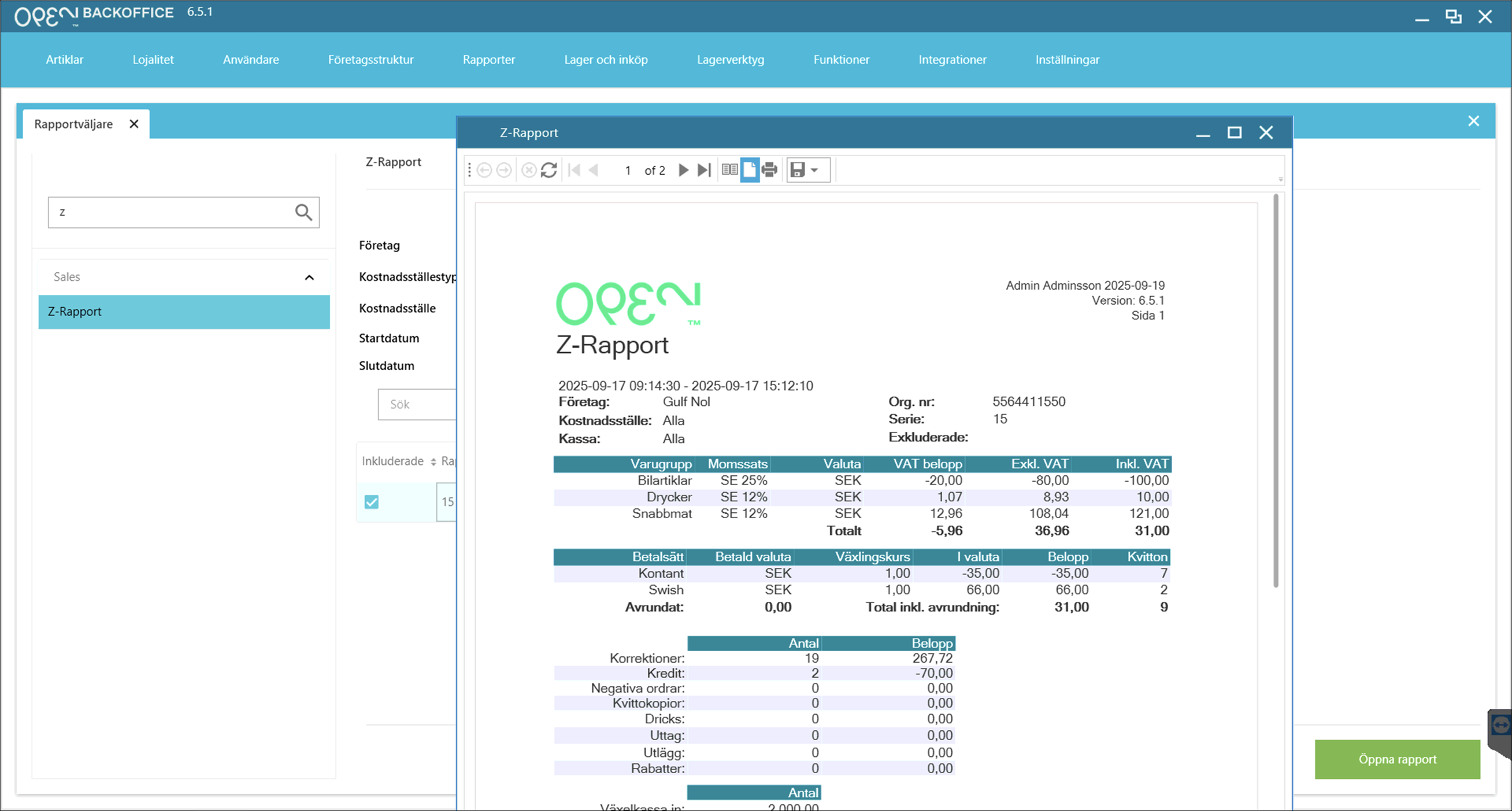Open the Rapporter menu
1512x811 pixels.
(488, 59)
